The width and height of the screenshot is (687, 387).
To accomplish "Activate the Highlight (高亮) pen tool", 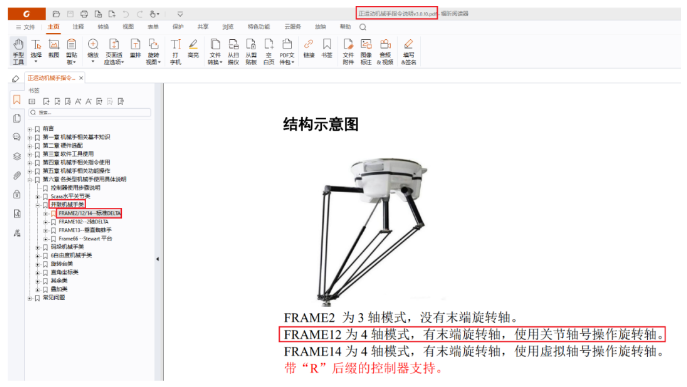I will [193, 48].
